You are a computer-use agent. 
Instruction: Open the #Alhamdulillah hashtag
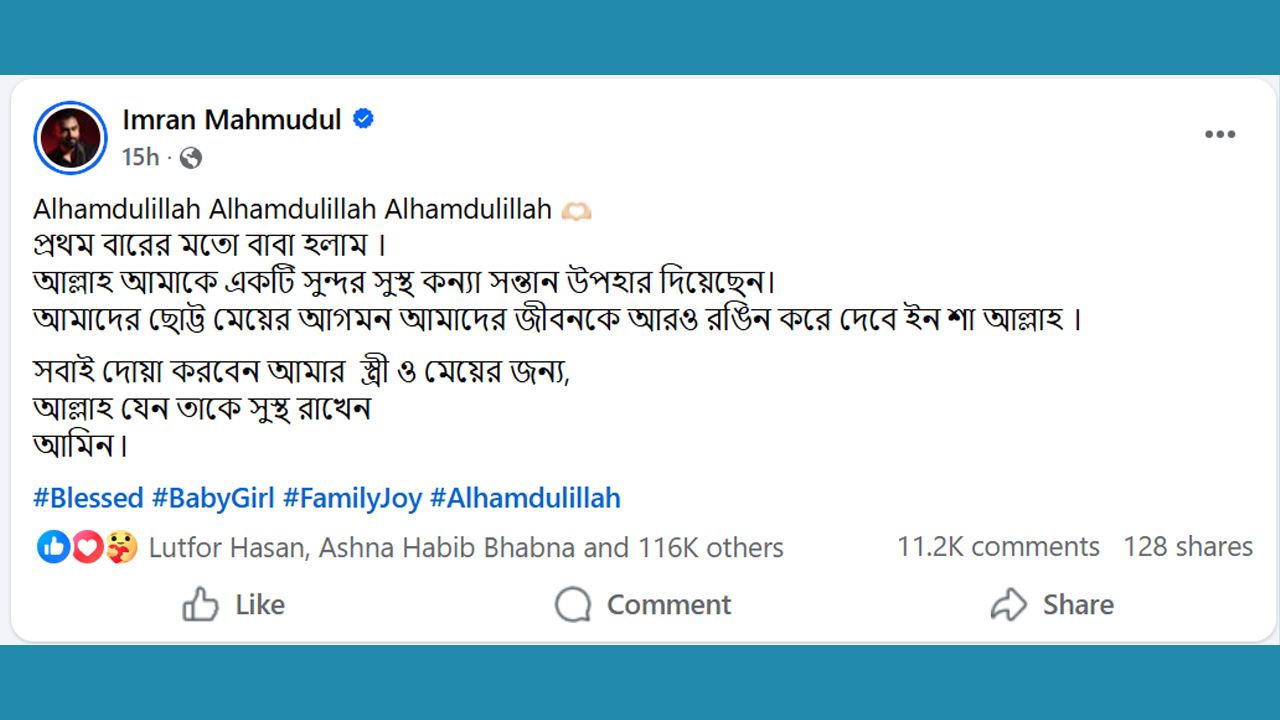[525, 498]
